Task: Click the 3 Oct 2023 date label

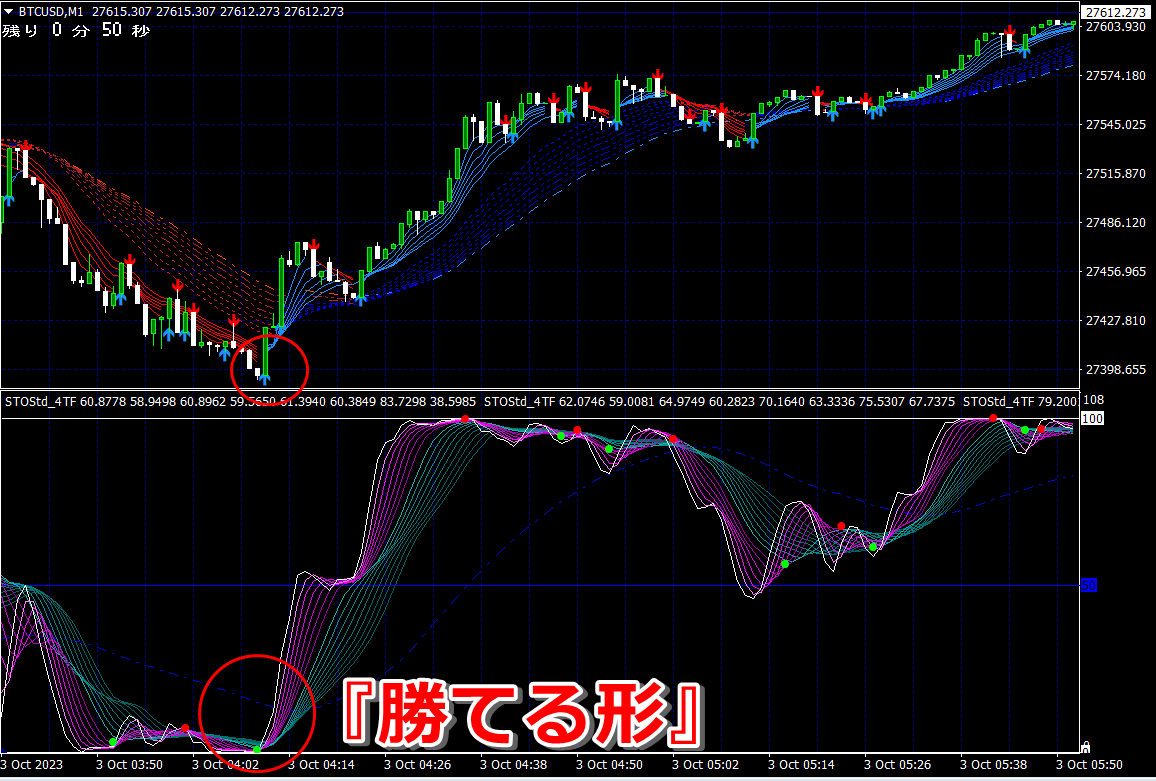Action: 32,766
